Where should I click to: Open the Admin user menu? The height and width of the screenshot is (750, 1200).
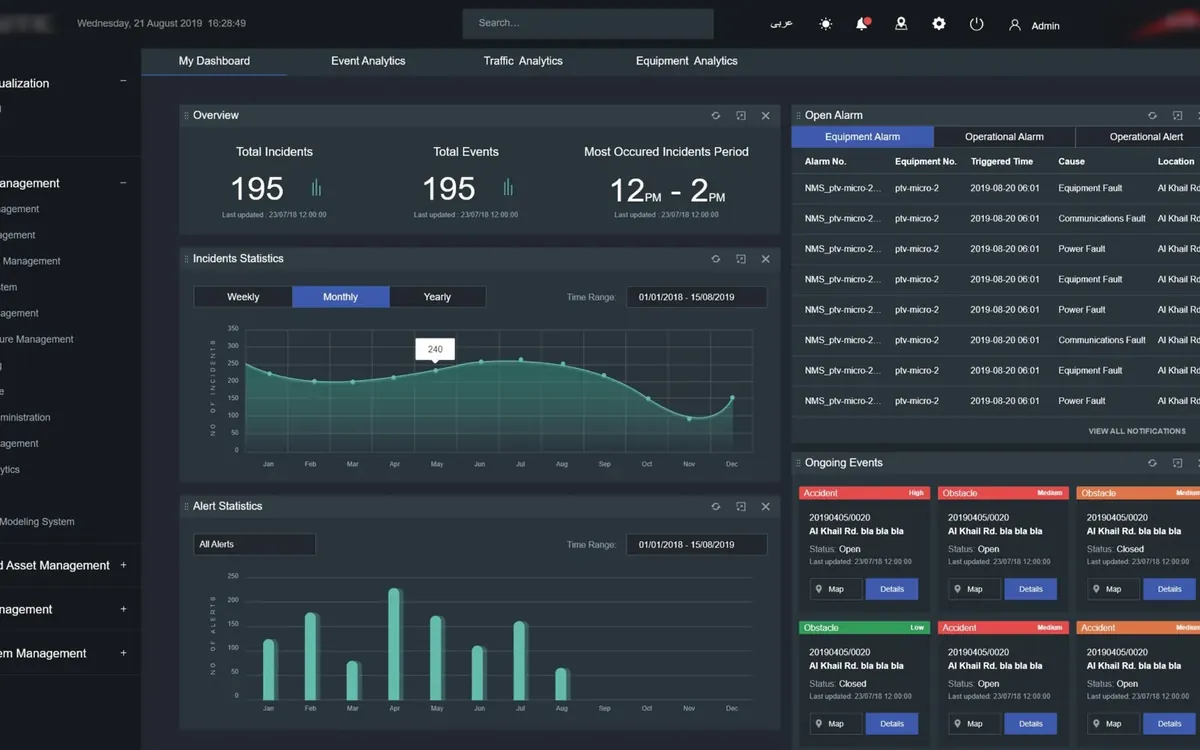click(x=1034, y=25)
